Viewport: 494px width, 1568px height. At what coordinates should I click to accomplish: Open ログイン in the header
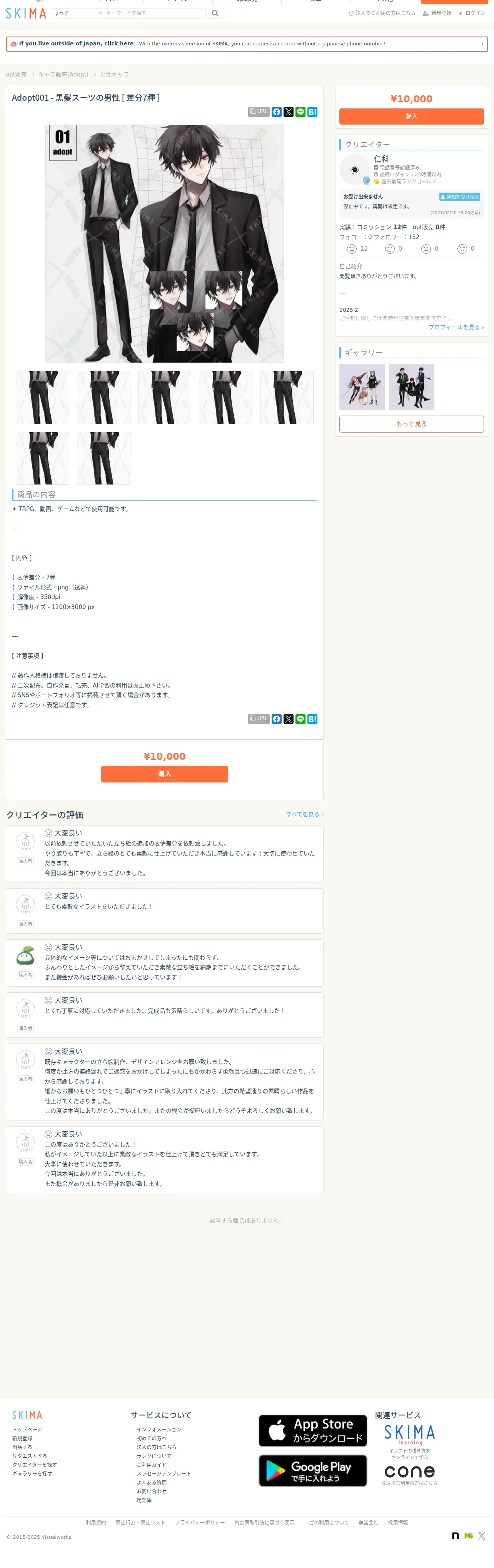tap(472, 13)
